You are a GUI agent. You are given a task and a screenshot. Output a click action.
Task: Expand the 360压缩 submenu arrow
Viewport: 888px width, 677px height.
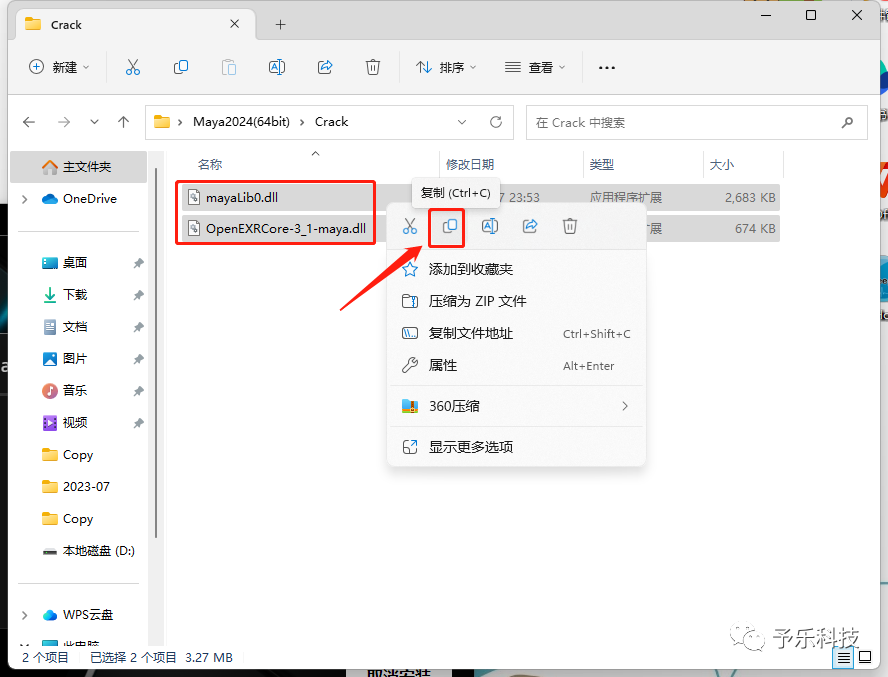click(x=625, y=406)
